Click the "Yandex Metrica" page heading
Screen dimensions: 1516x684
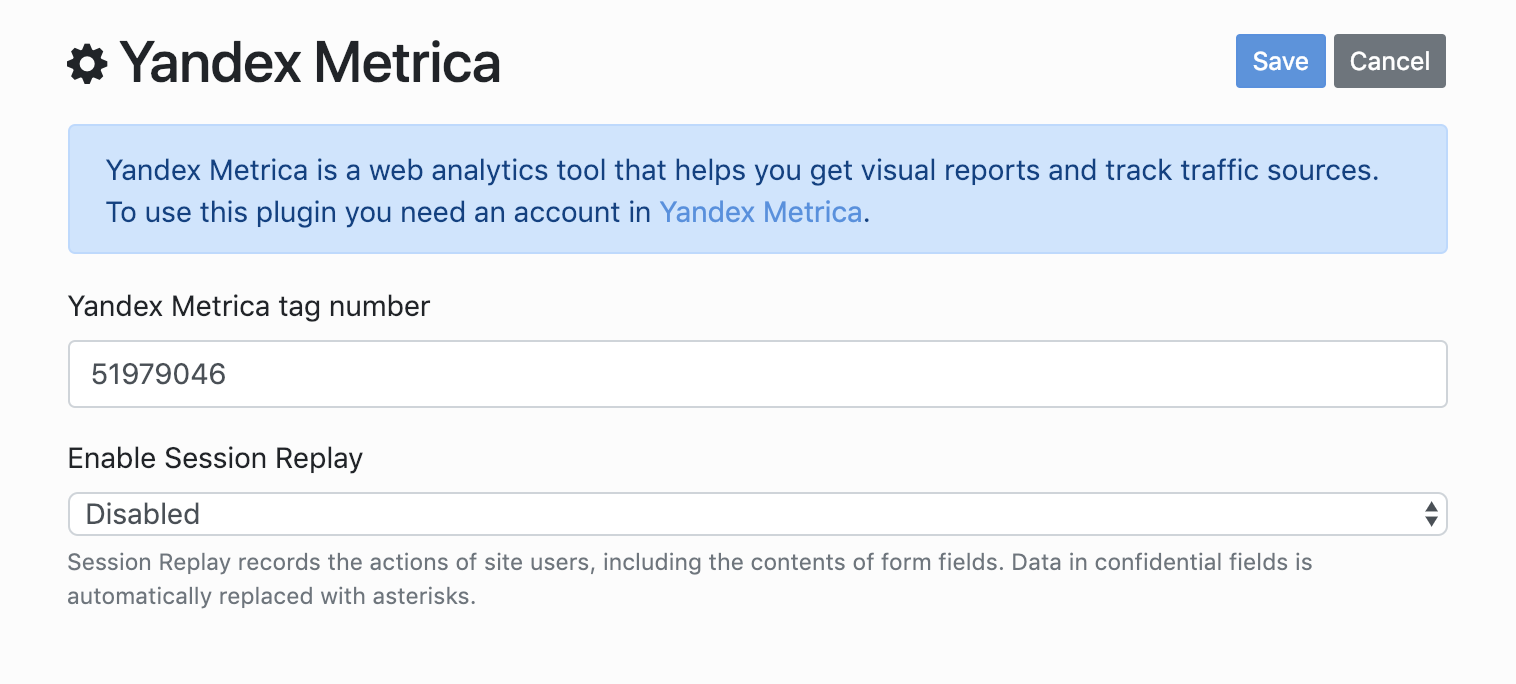tap(310, 63)
